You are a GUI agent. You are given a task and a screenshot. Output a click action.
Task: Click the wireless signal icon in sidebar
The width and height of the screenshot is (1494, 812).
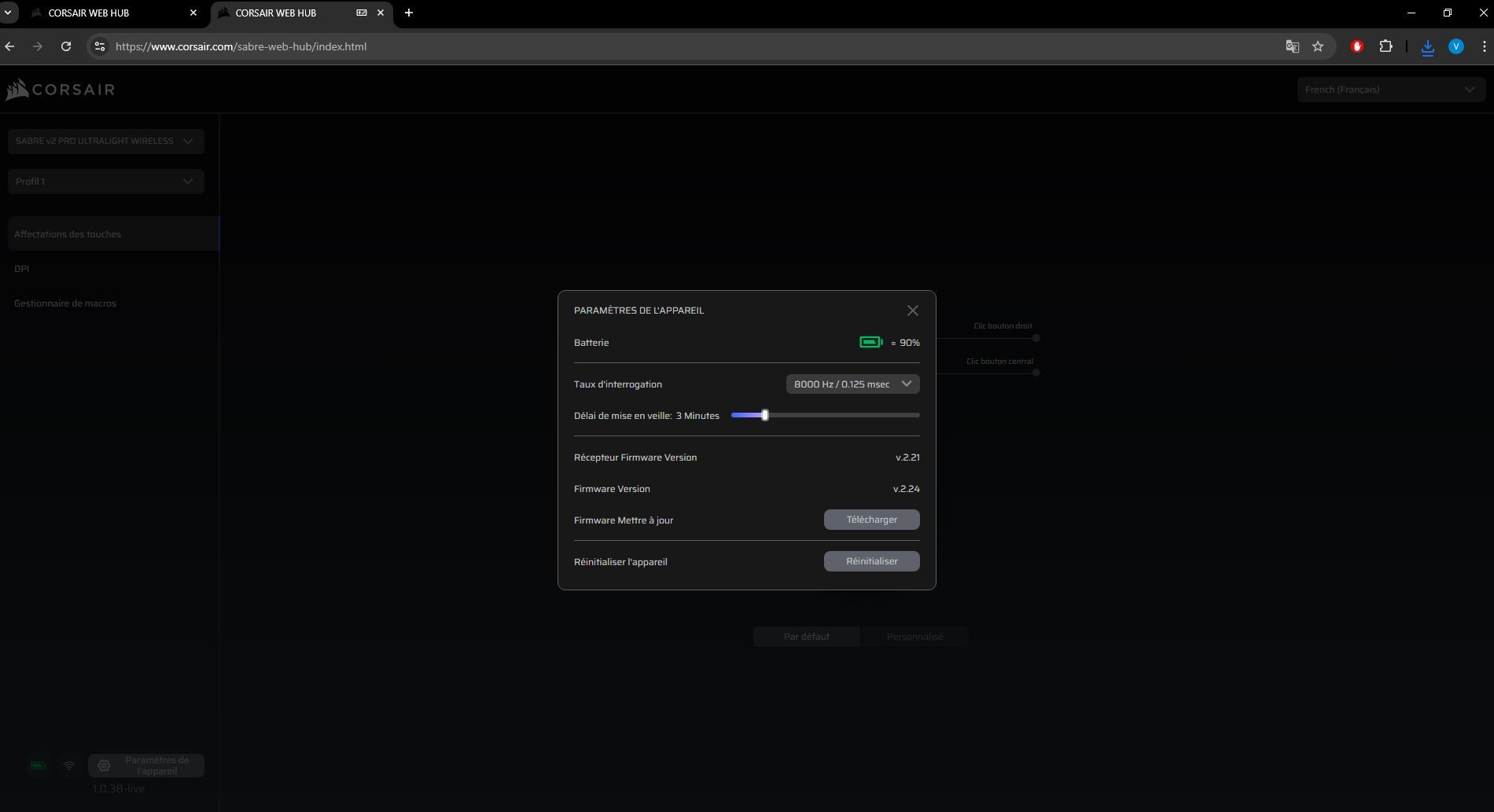69,766
